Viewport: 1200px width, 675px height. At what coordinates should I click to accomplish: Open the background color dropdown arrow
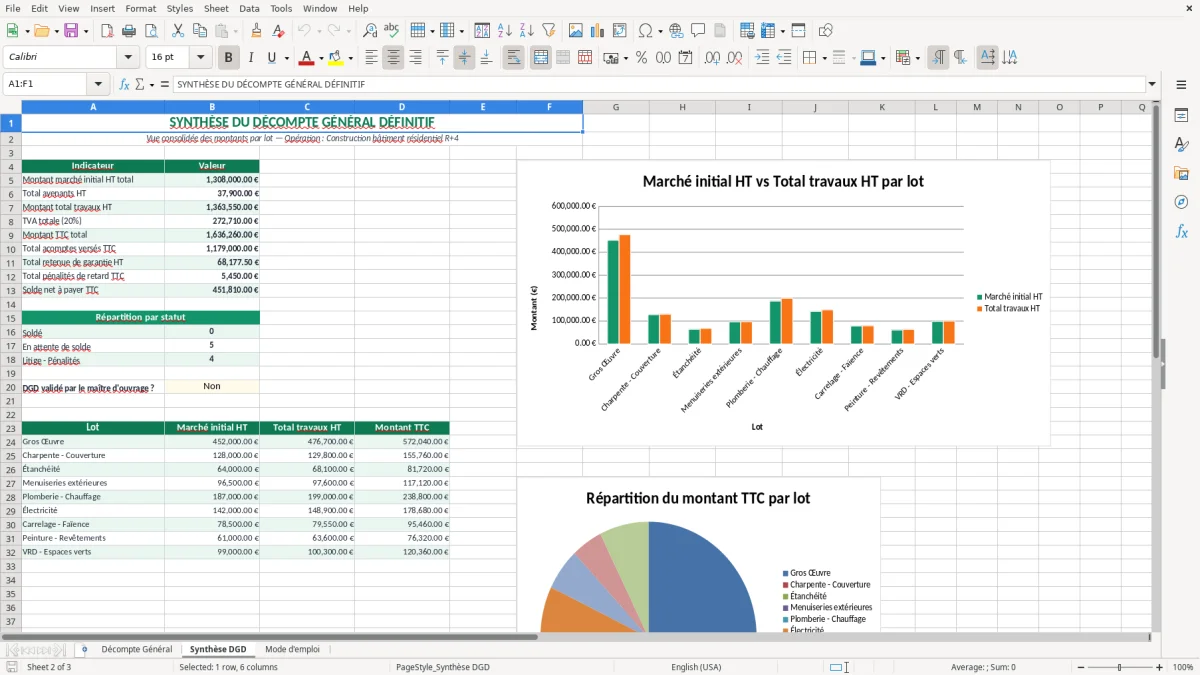click(x=350, y=58)
